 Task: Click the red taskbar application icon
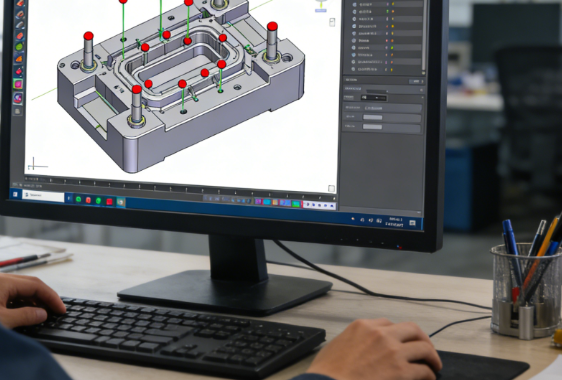point(109,201)
